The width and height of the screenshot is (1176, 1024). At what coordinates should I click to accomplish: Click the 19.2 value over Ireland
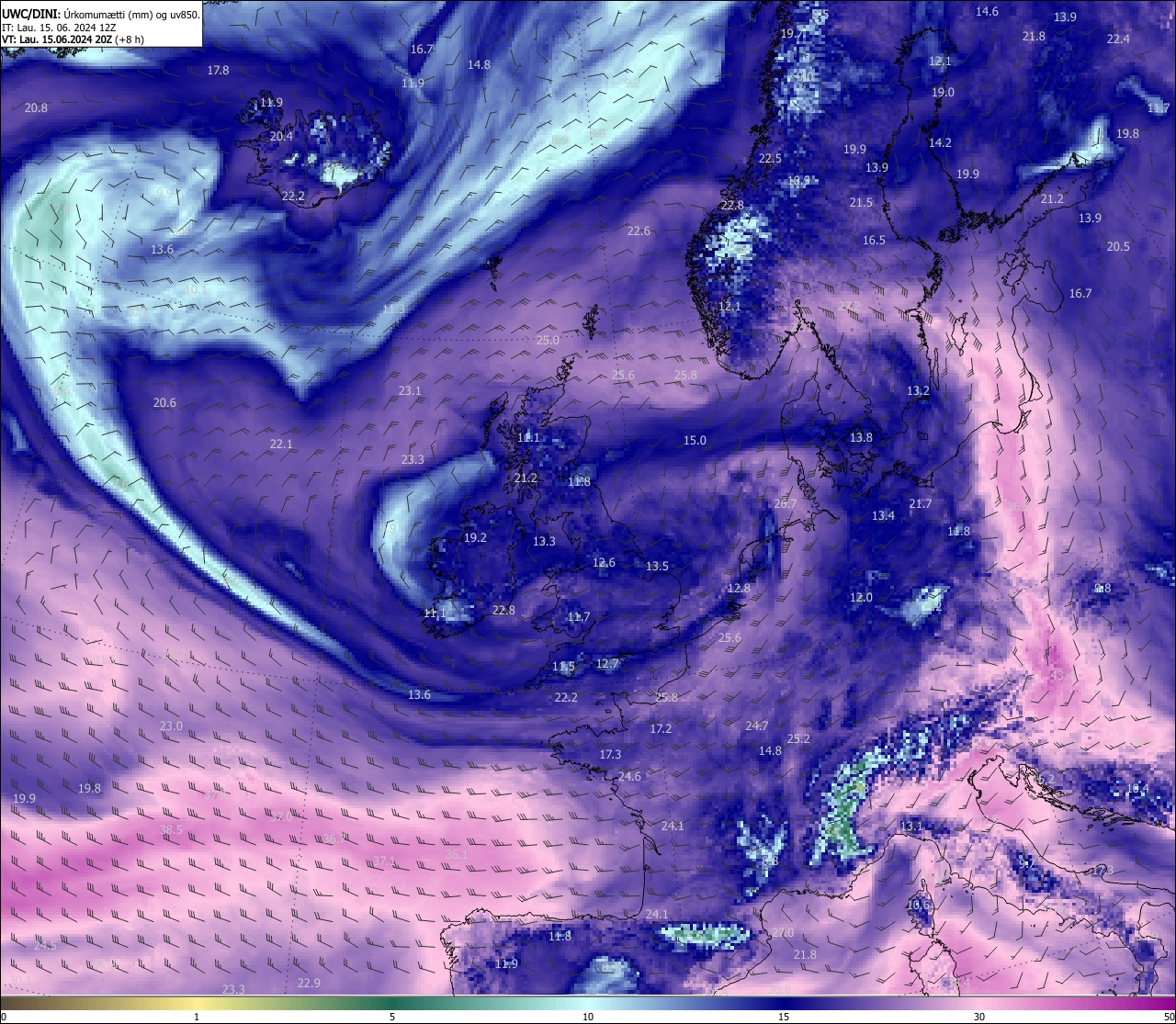click(475, 538)
